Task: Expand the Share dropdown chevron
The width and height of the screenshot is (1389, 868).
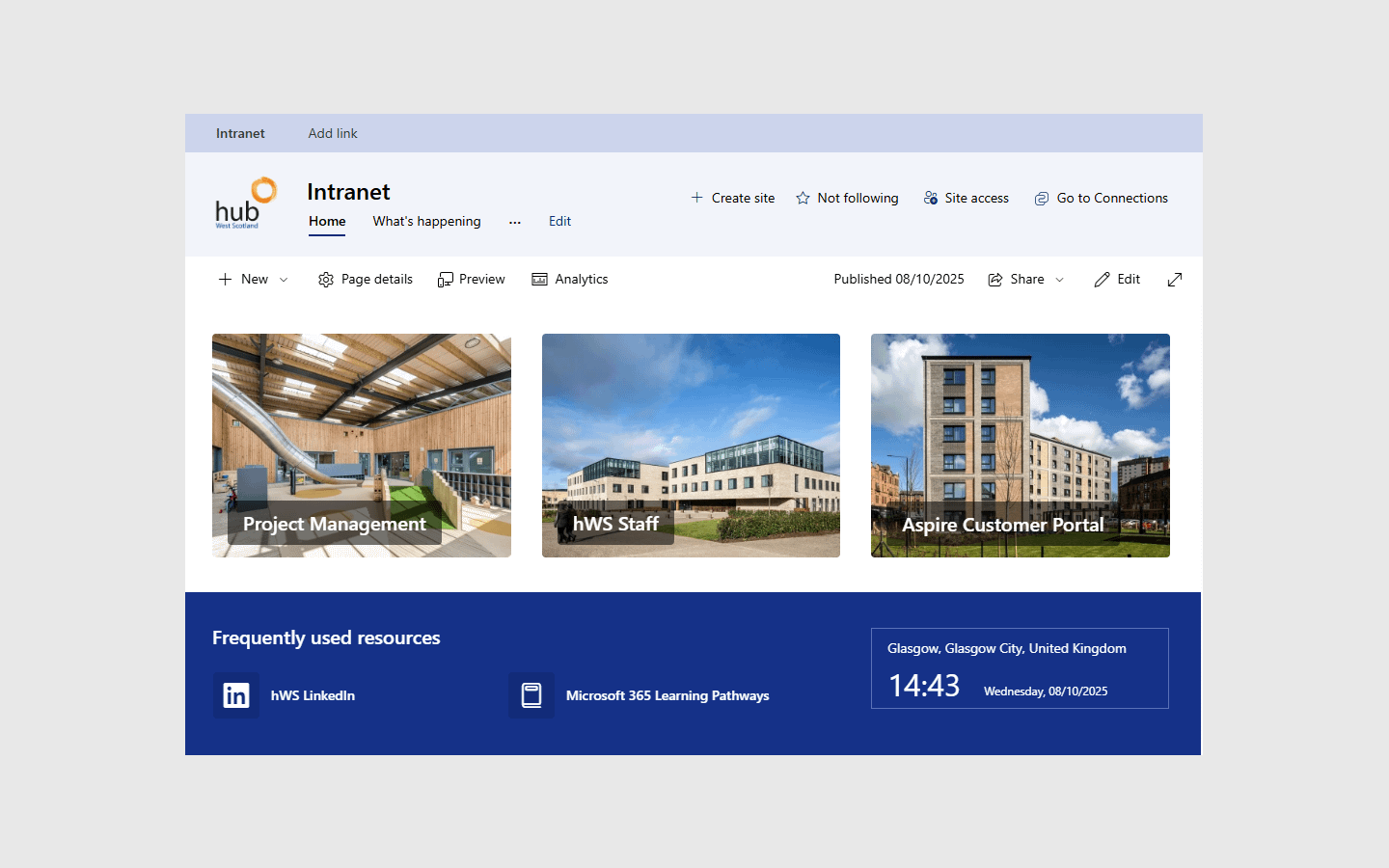Action: (x=1060, y=279)
